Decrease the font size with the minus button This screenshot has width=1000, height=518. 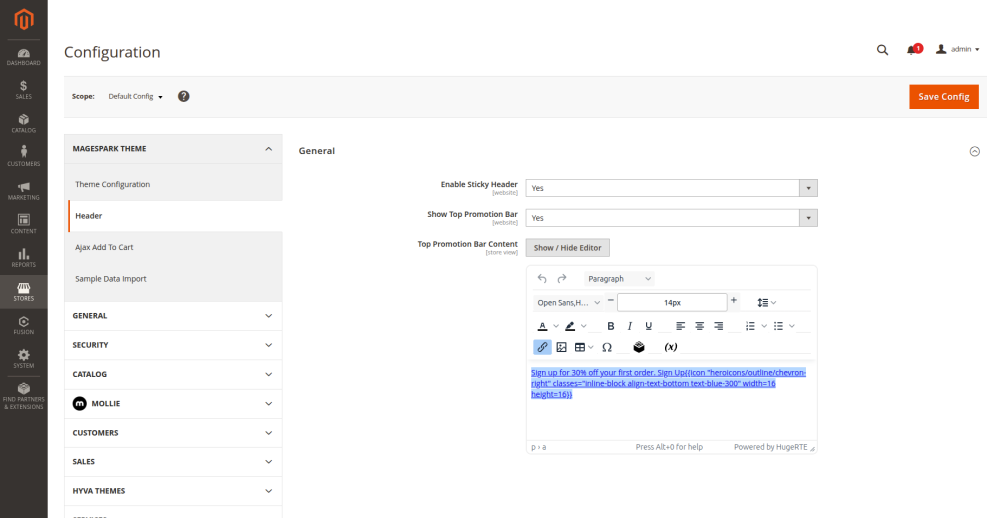pyautogui.click(x=610, y=300)
